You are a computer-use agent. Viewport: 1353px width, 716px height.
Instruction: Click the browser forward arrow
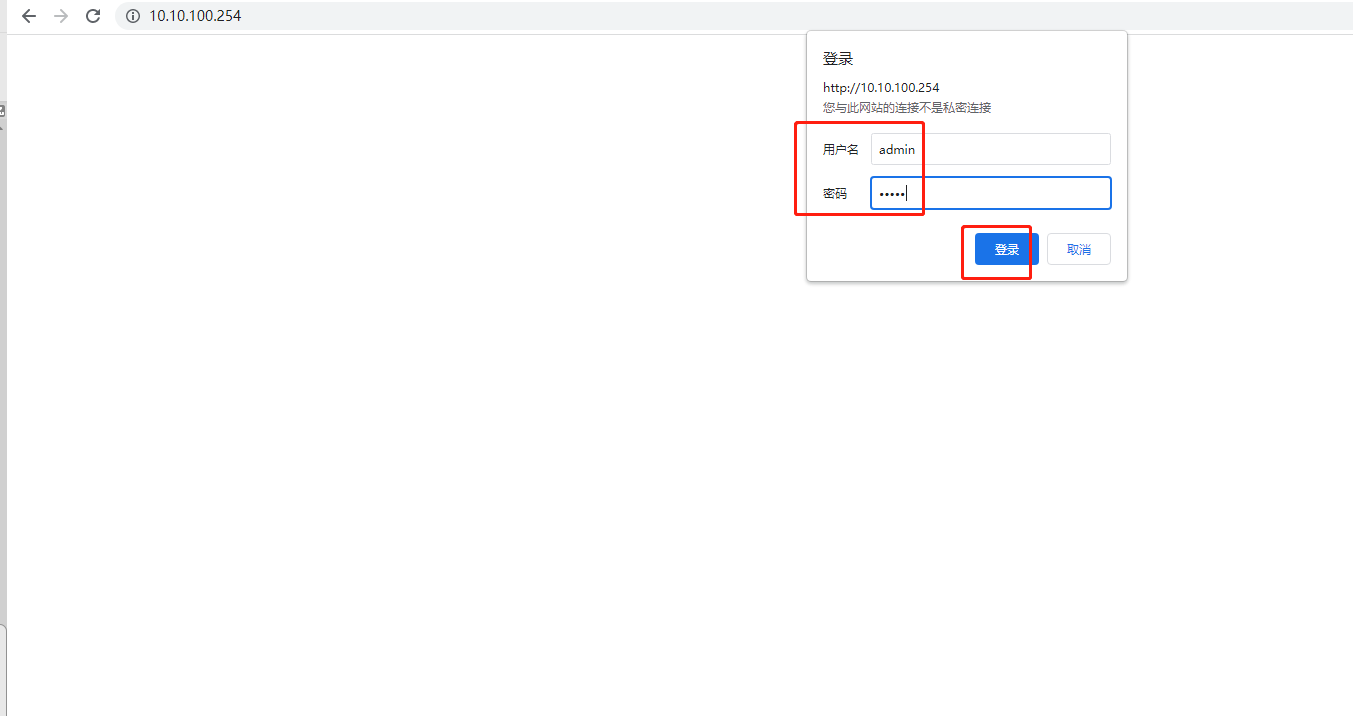(61, 16)
